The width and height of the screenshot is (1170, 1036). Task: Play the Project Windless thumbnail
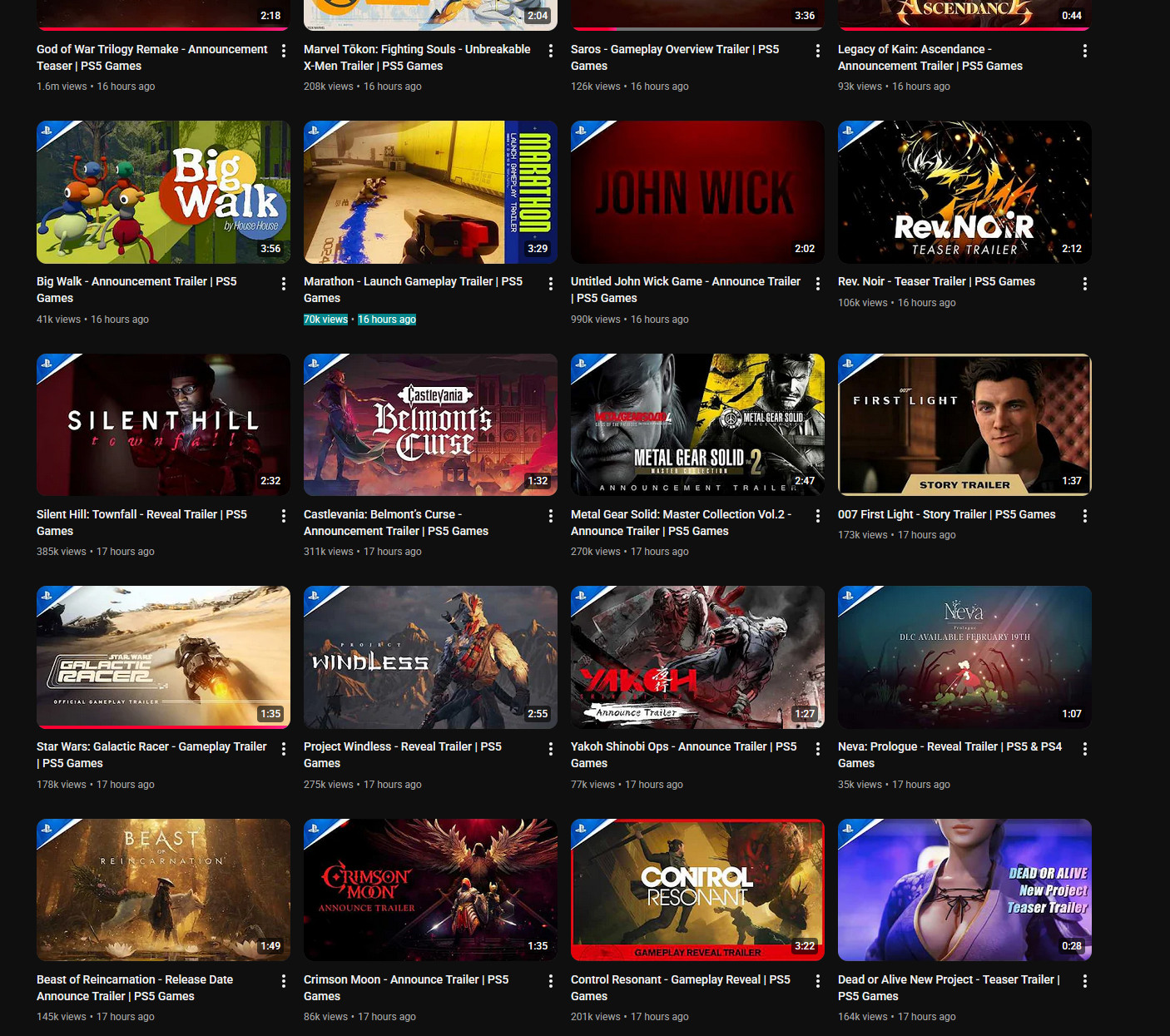(x=430, y=657)
